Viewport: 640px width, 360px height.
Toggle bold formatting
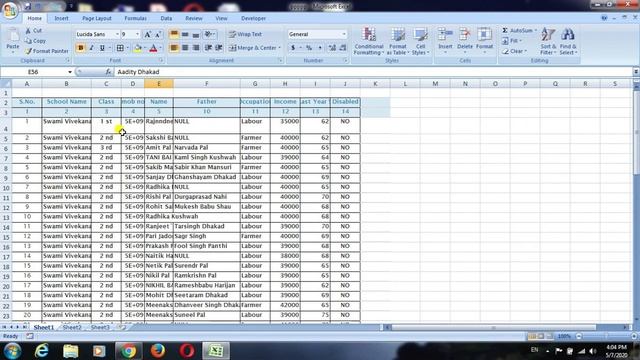click(x=80, y=48)
